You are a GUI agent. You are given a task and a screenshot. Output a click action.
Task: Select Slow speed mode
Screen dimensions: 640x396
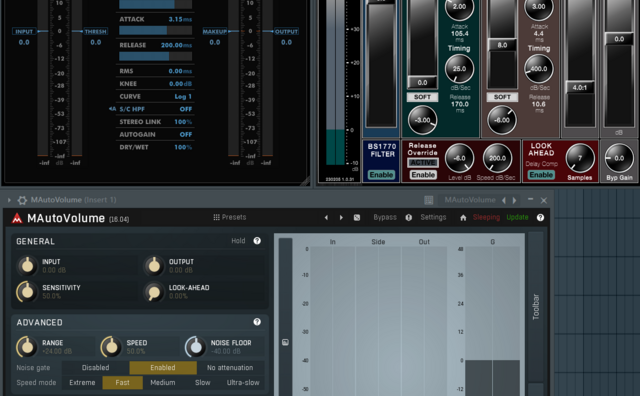tap(202, 383)
